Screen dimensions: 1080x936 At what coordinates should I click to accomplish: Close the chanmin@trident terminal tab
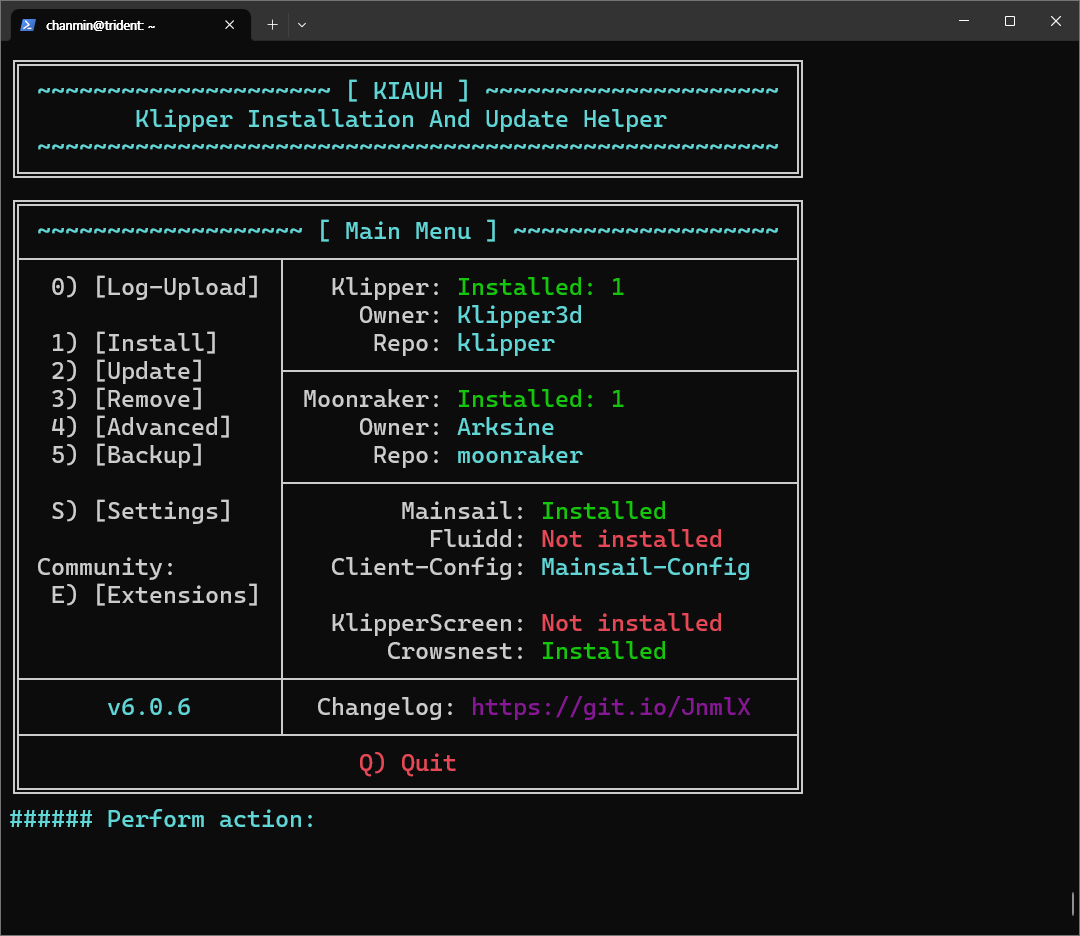(x=230, y=25)
